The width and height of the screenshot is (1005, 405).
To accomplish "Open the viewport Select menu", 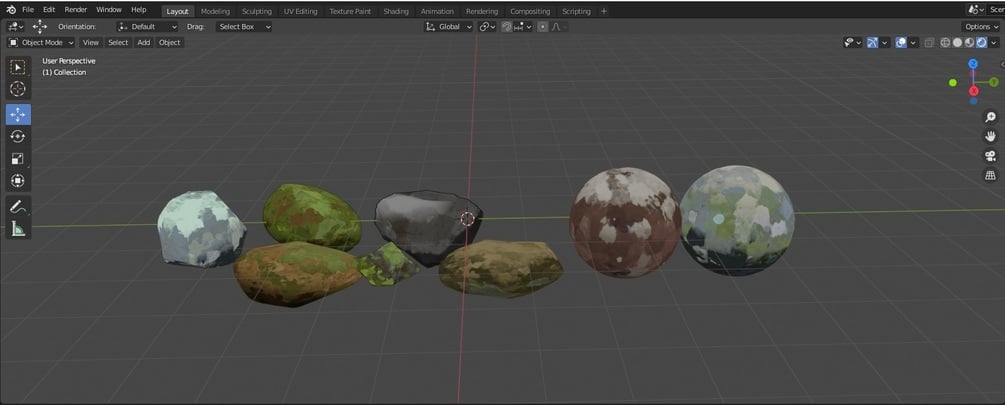I will click(x=118, y=42).
